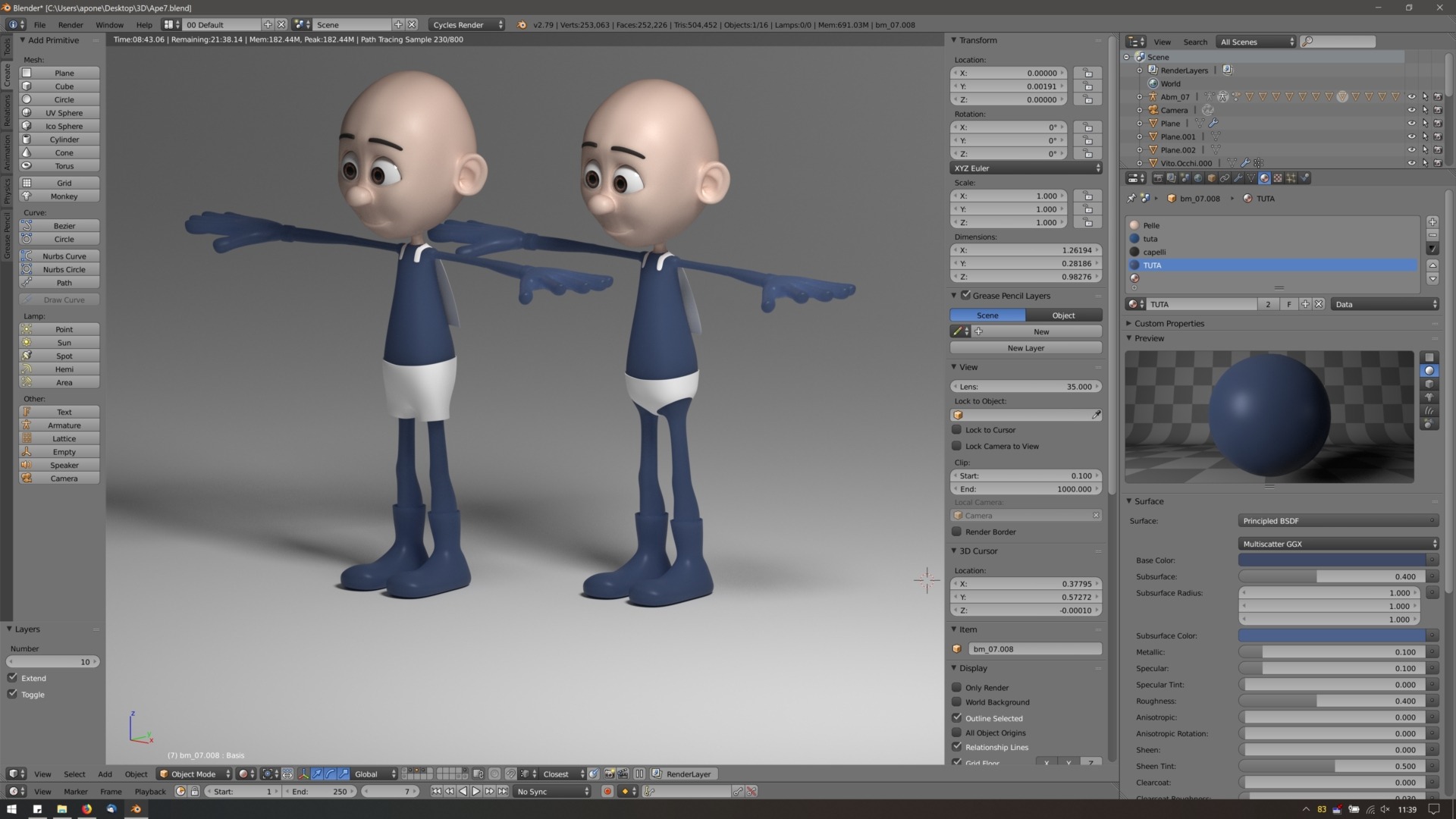Toggle selectability arrow for Abm_07
Image resolution: width=1456 pixels, height=819 pixels.
(1425, 96)
